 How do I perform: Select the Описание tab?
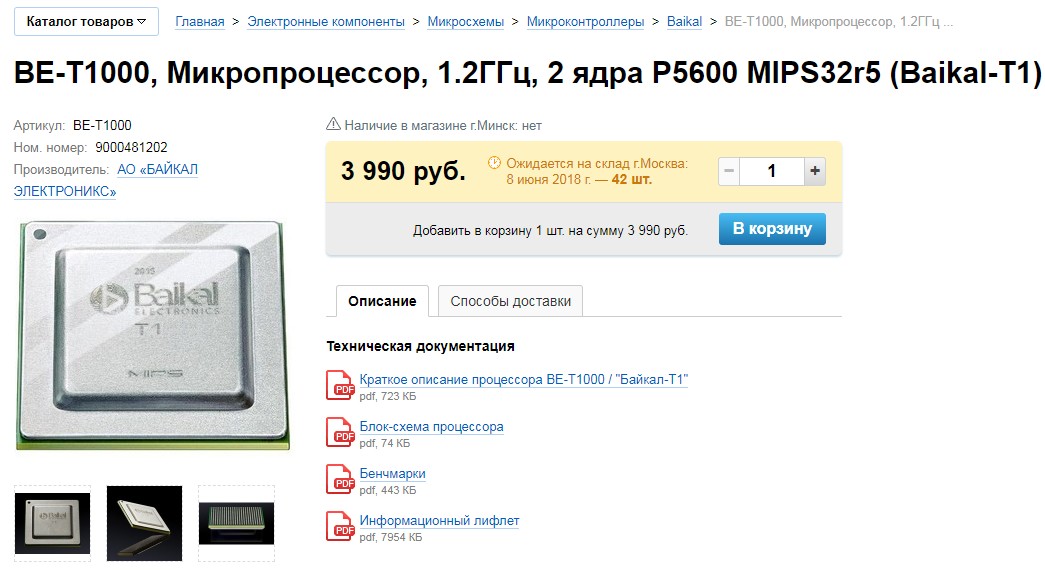382,301
